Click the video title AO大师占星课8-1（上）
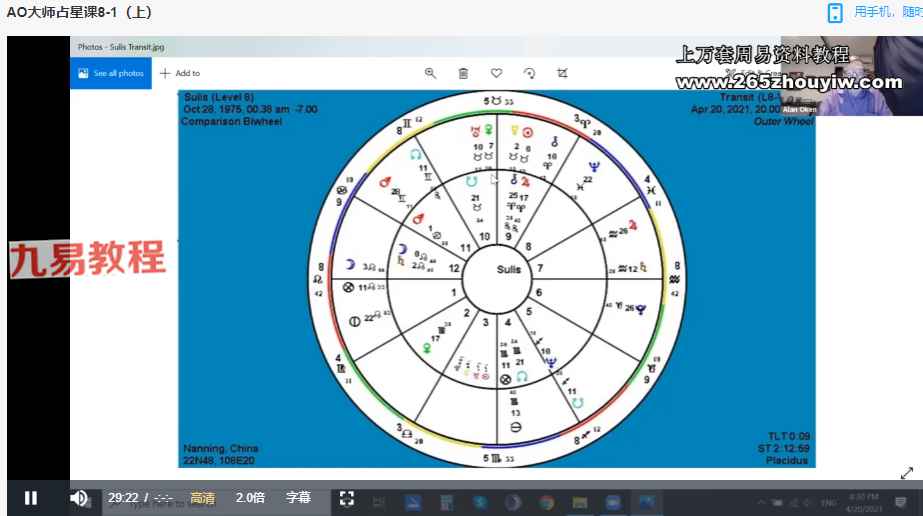923x516 pixels. coord(79,12)
